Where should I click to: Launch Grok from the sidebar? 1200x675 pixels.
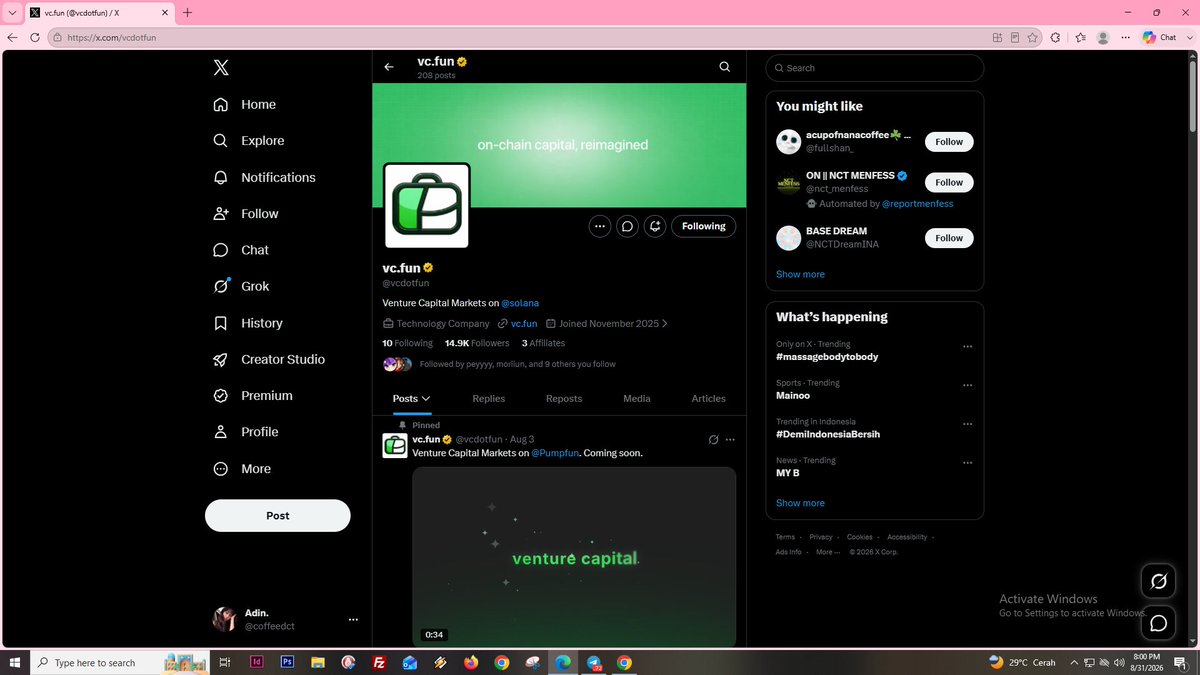(x=241, y=286)
